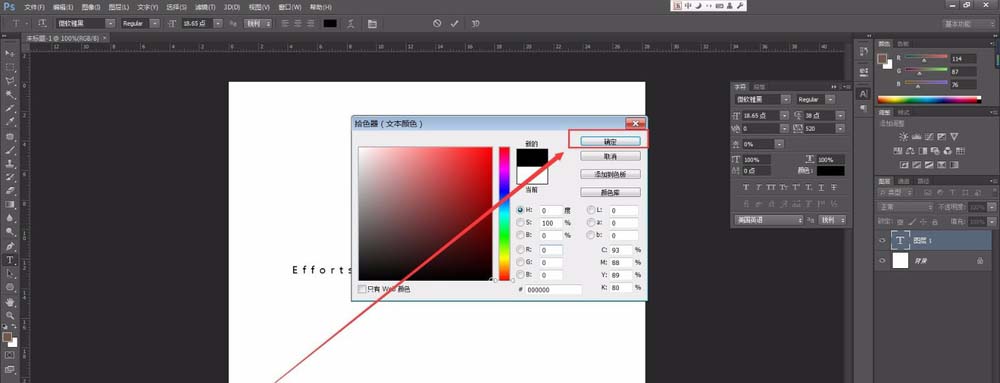Select the Horizontal Type tool in the toolbox
The height and width of the screenshot is (383, 1000).
click(x=10, y=260)
